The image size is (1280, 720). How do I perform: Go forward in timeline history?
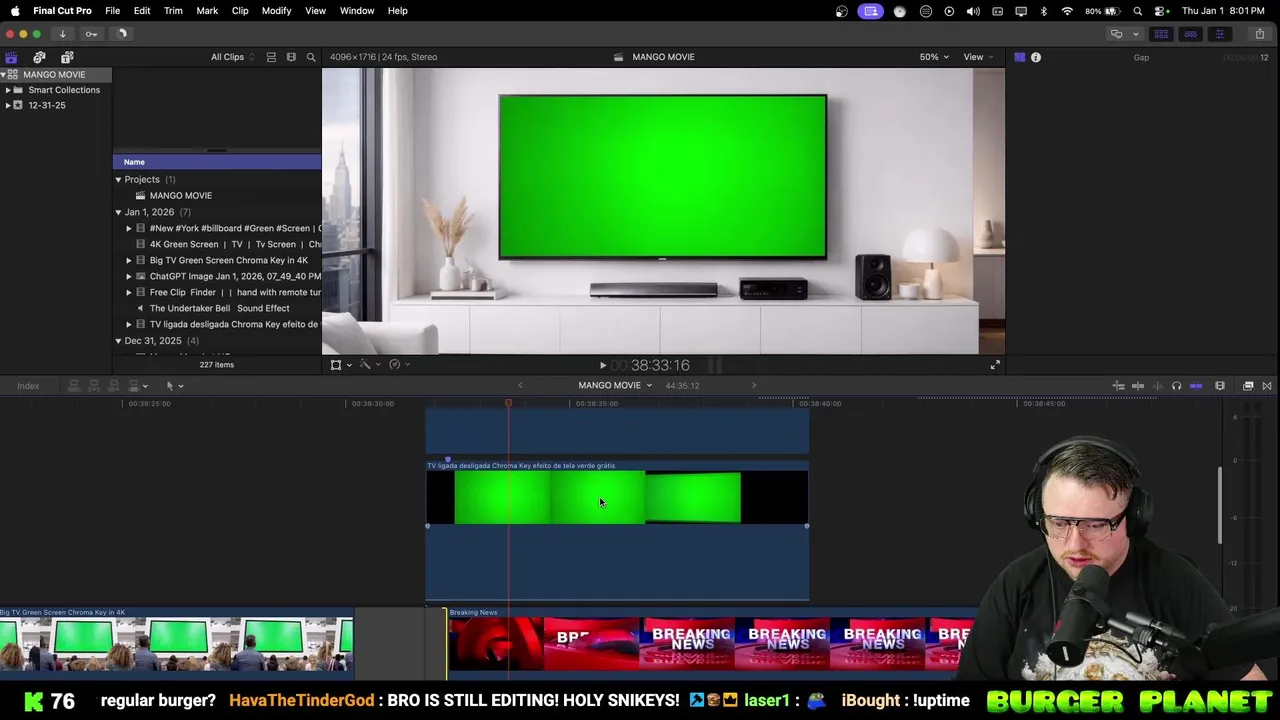coord(754,386)
